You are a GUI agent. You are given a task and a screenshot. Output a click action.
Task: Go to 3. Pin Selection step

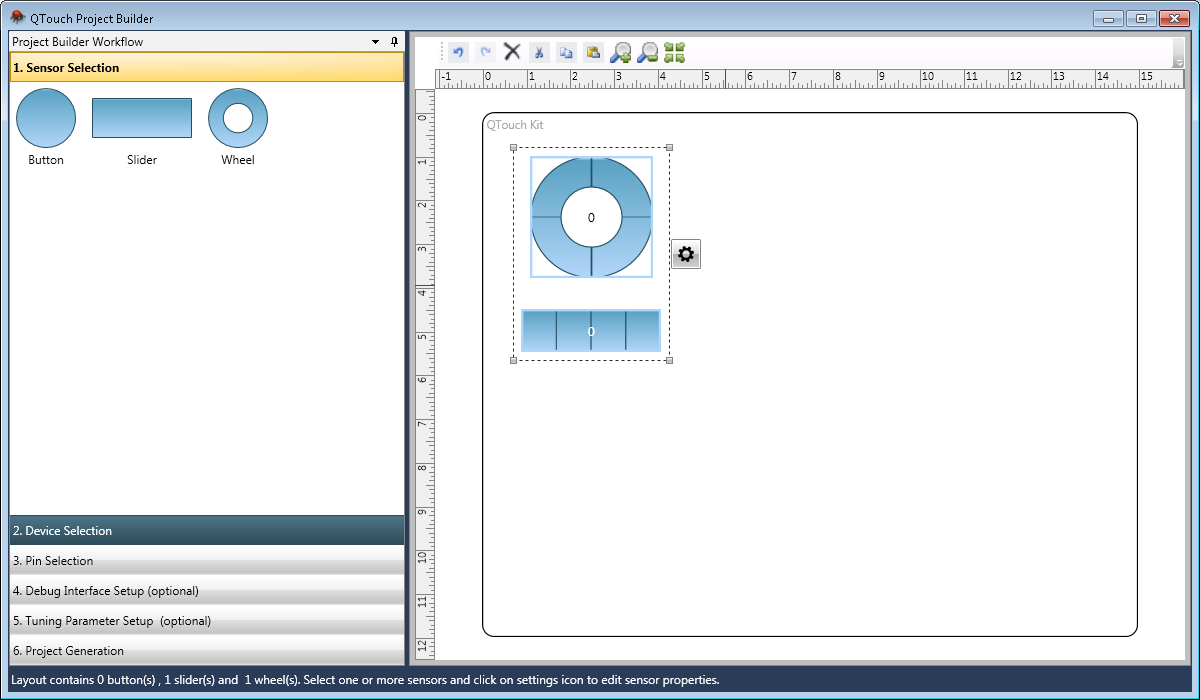[207, 561]
